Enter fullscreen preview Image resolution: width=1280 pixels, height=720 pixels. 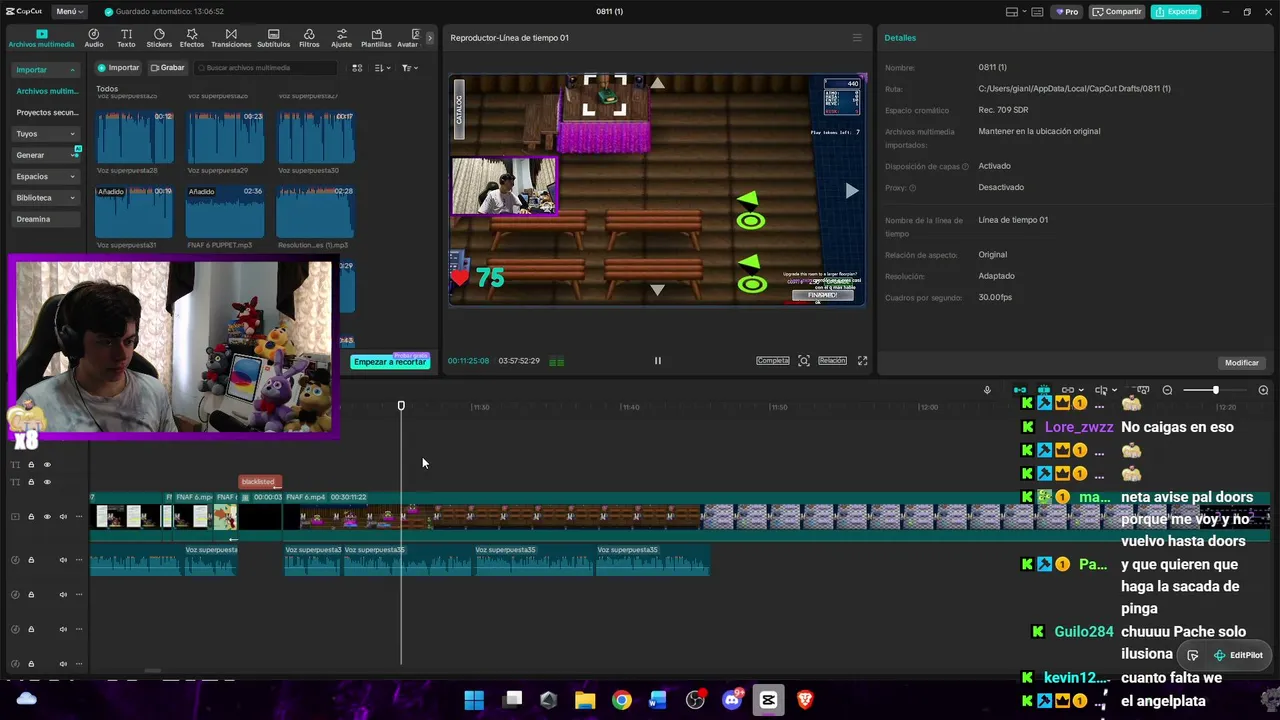(x=863, y=361)
